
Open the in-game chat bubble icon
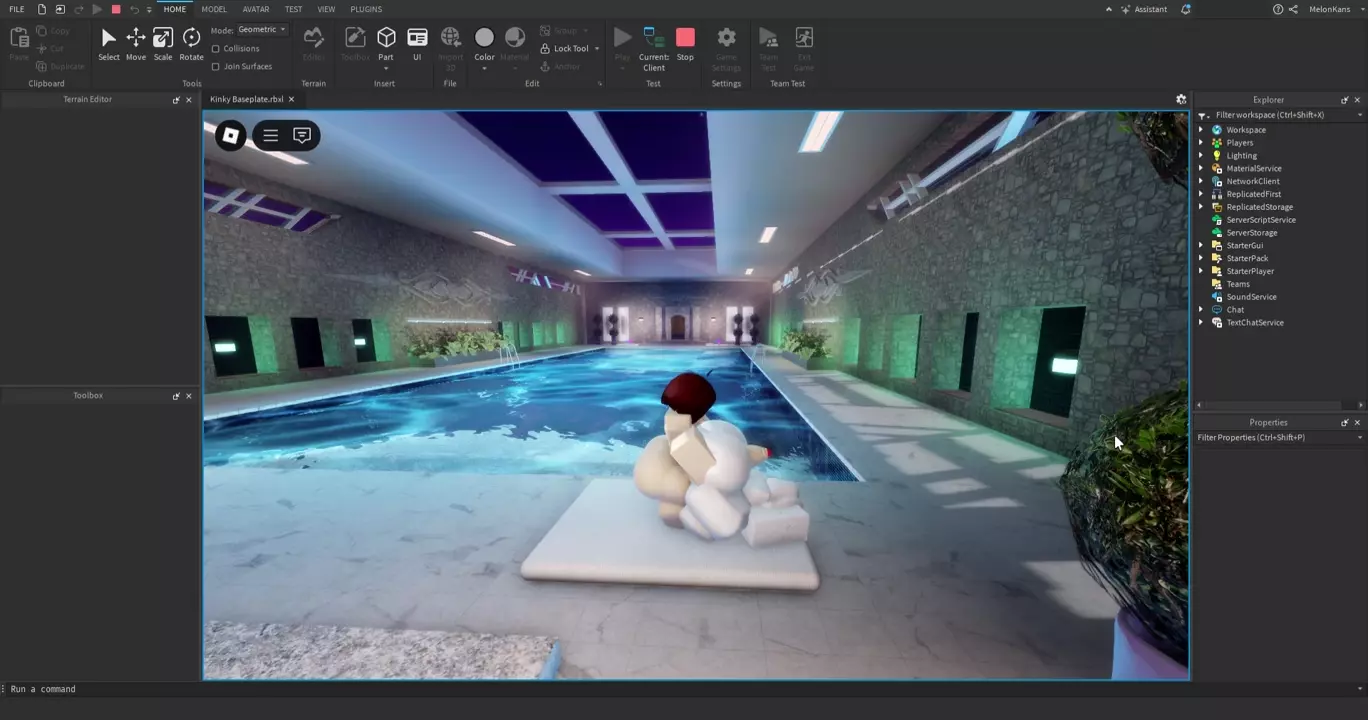[x=302, y=136]
